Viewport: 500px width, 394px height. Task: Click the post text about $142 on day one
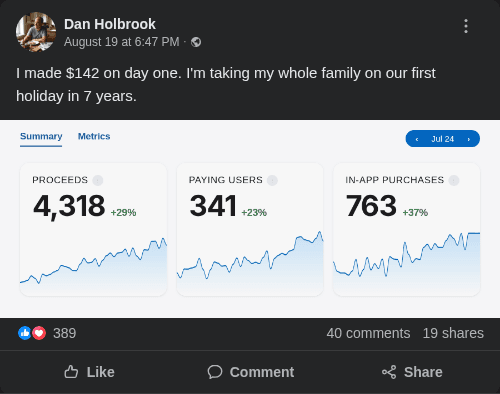coord(226,85)
